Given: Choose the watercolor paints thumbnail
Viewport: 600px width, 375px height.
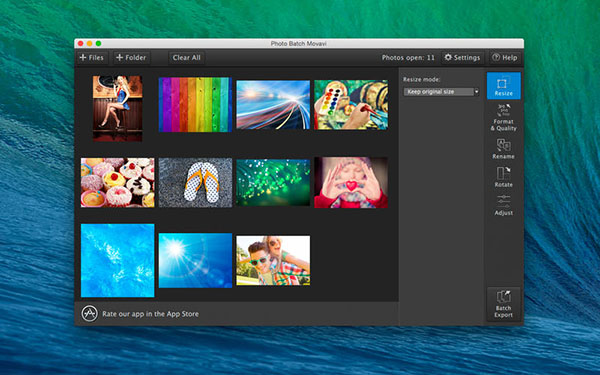Looking at the screenshot, I should pos(351,105).
